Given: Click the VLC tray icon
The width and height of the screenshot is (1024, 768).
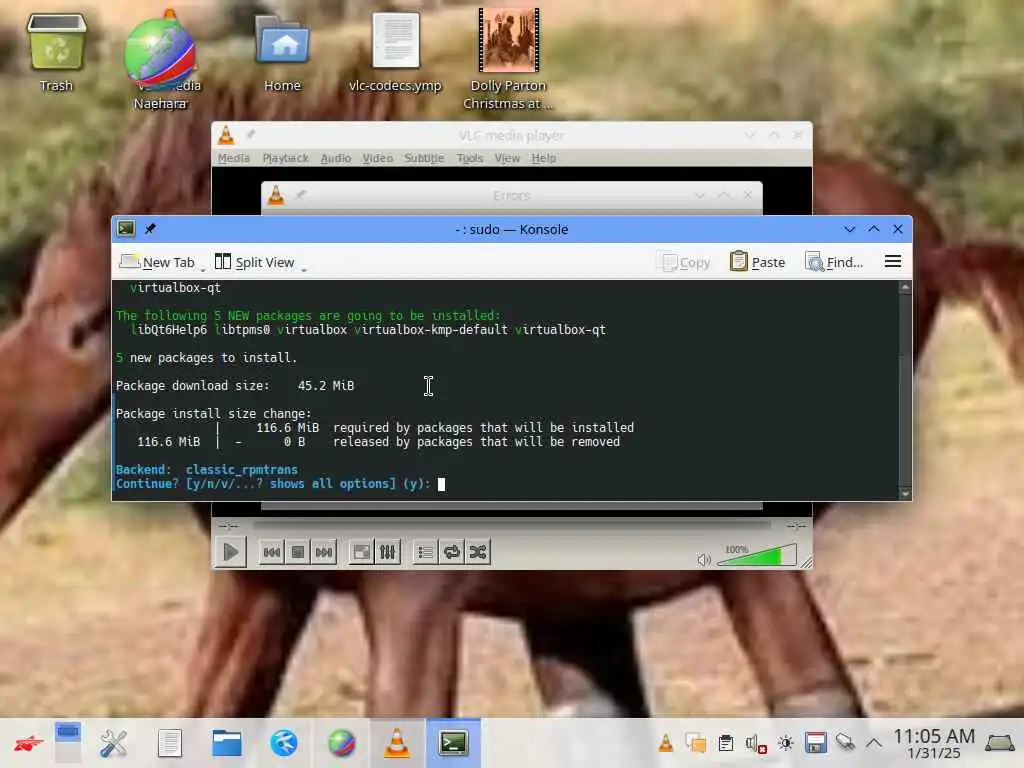Looking at the screenshot, I should [x=665, y=743].
